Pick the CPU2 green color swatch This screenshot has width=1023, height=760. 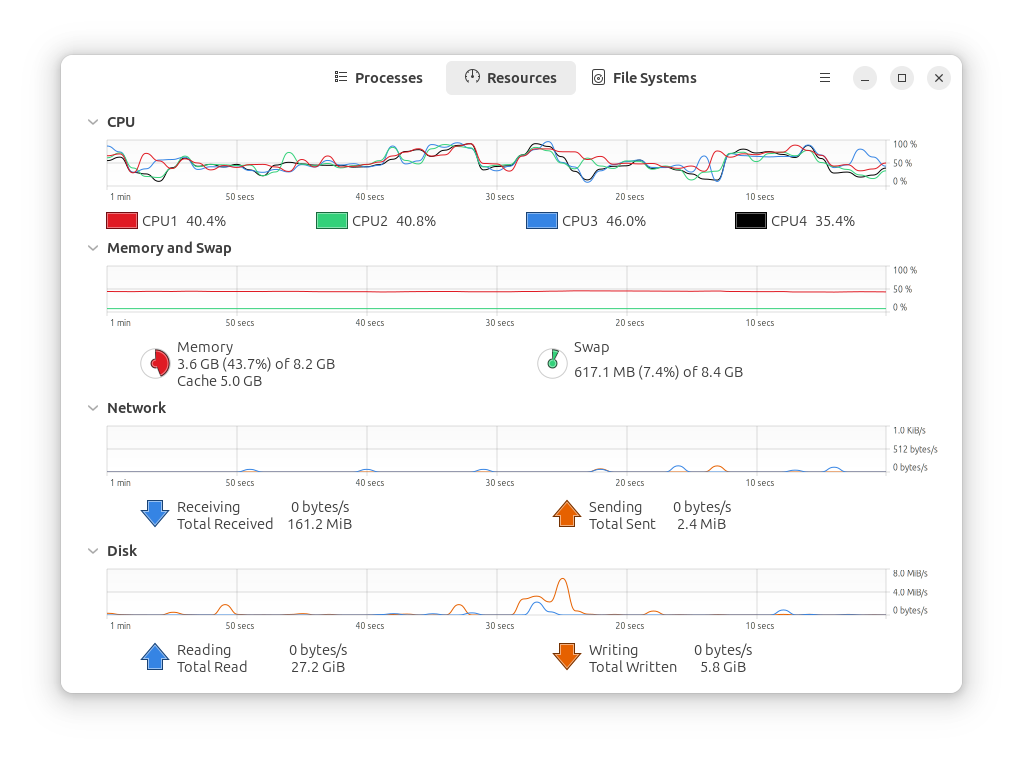pos(332,221)
